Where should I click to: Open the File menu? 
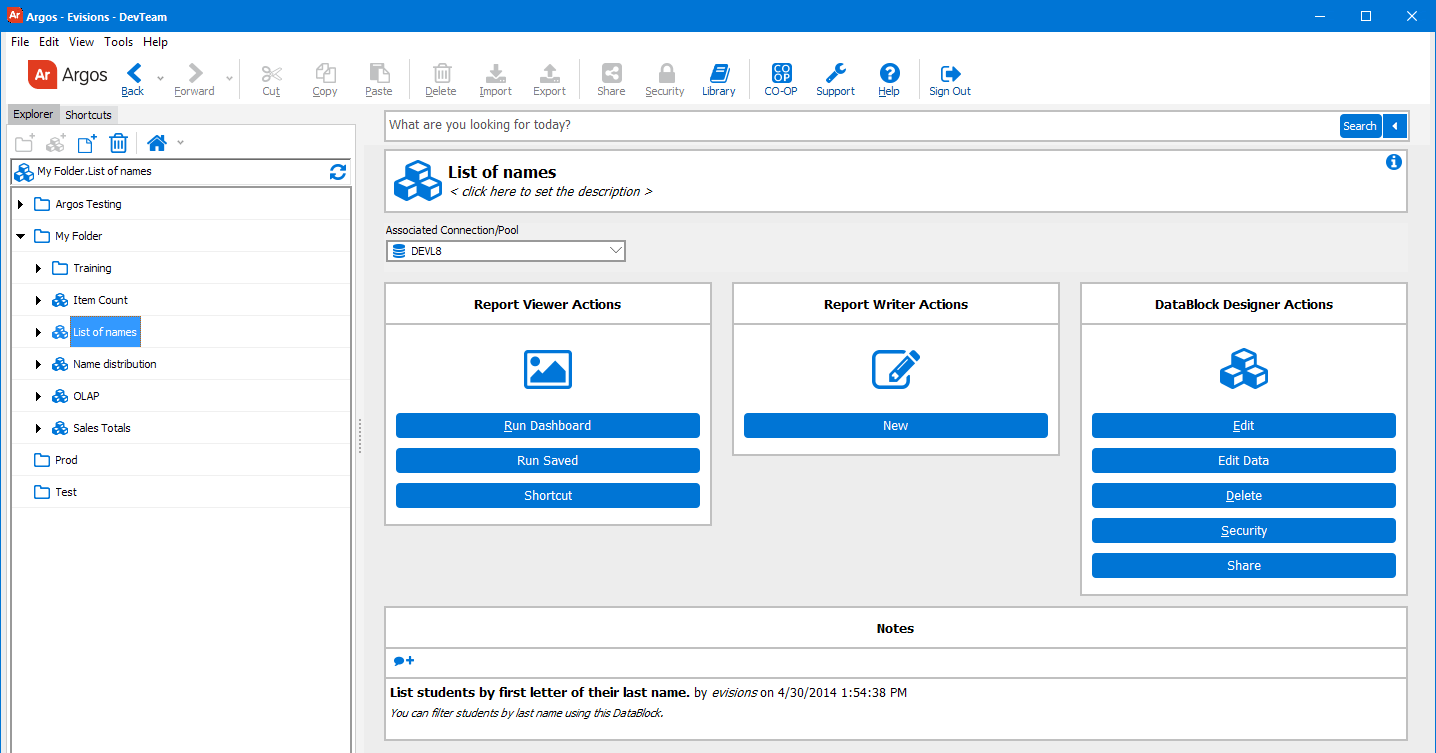coord(20,42)
